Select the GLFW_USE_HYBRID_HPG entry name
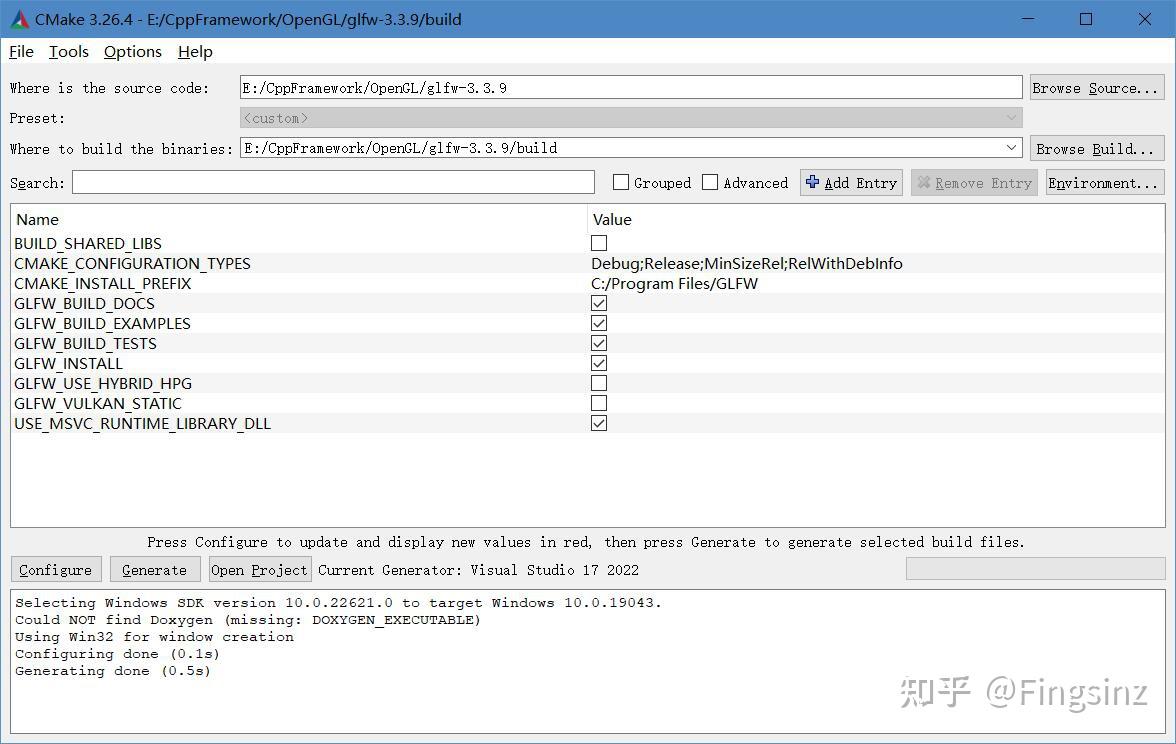 103,383
